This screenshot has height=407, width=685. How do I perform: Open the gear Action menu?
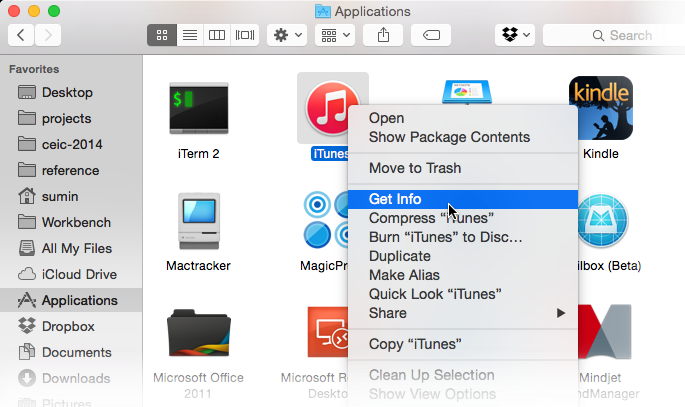287,35
